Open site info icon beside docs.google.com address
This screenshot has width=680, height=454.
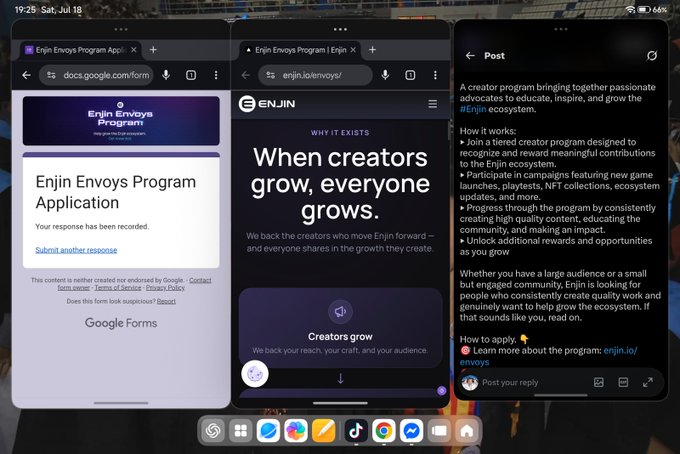52,75
